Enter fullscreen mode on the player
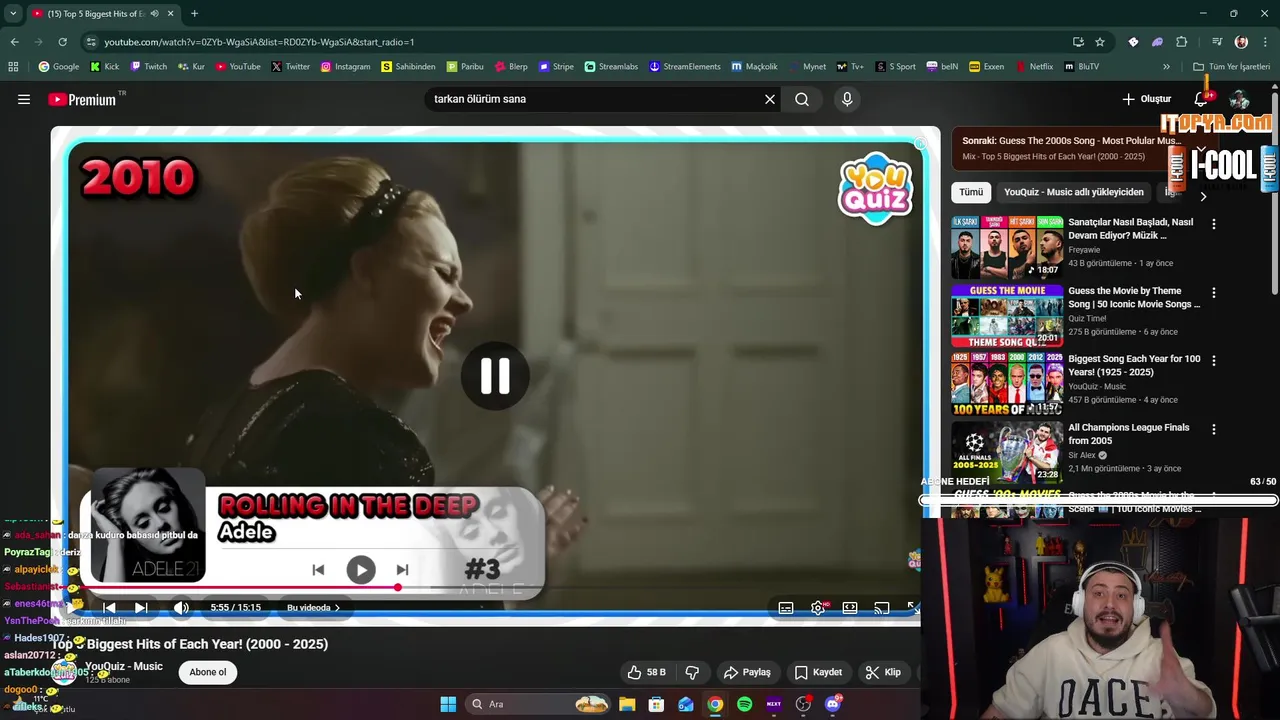The image size is (1280, 720). [x=912, y=608]
